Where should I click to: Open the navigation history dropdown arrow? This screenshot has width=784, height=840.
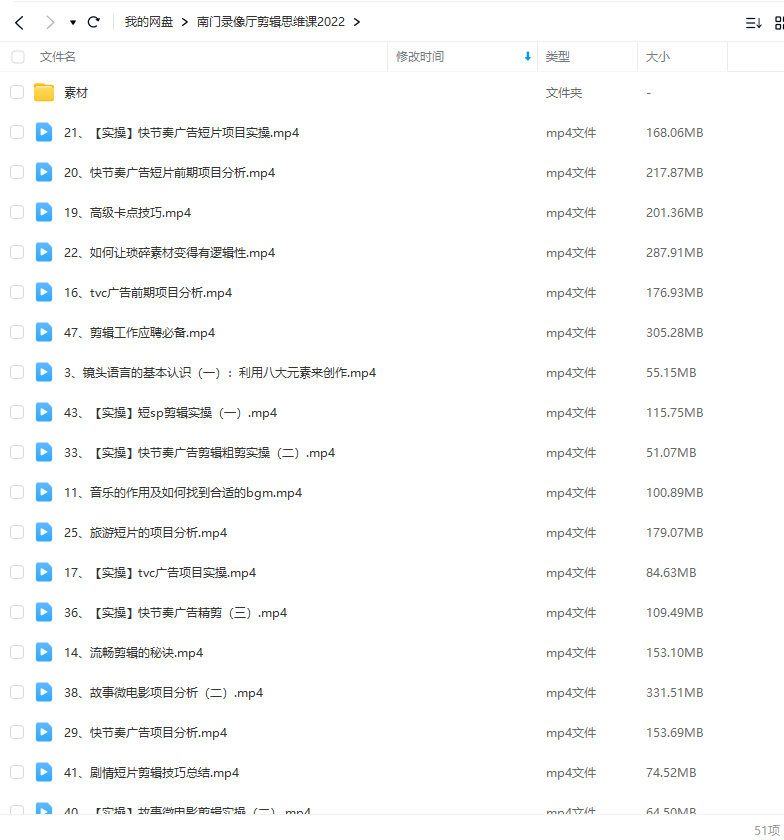(73, 22)
